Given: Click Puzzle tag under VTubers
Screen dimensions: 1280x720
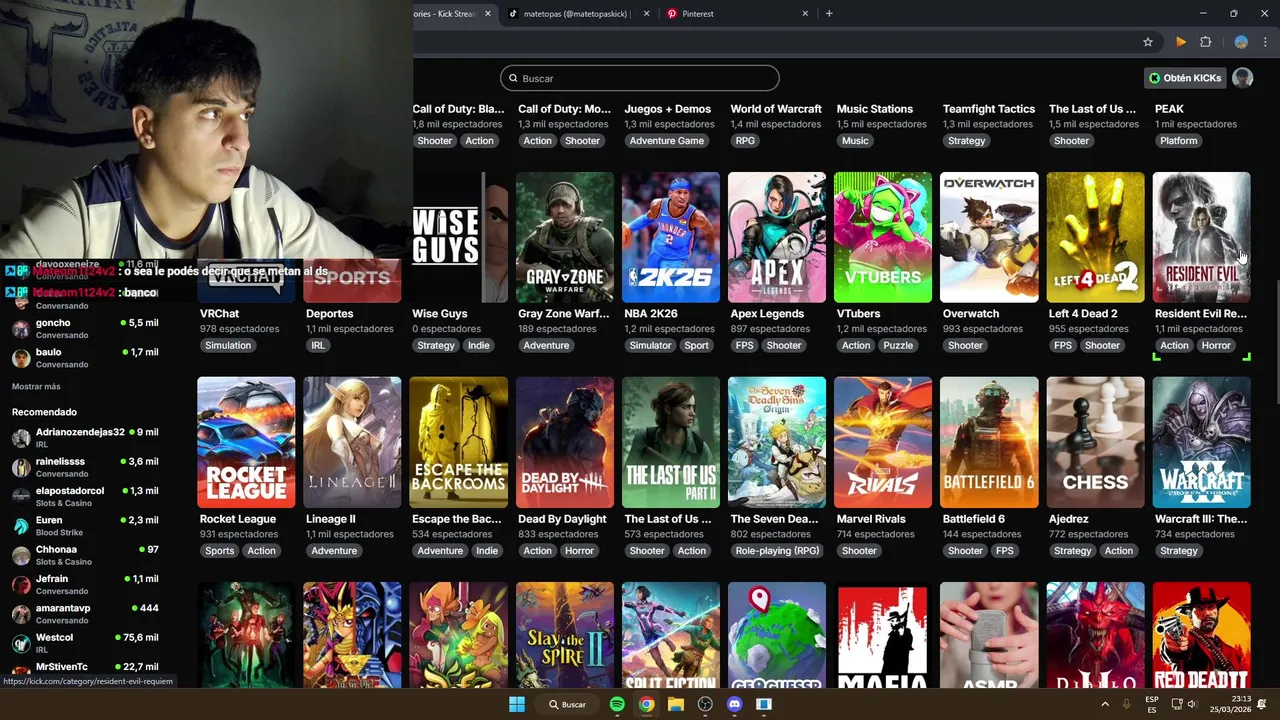Looking at the screenshot, I should (x=898, y=345).
